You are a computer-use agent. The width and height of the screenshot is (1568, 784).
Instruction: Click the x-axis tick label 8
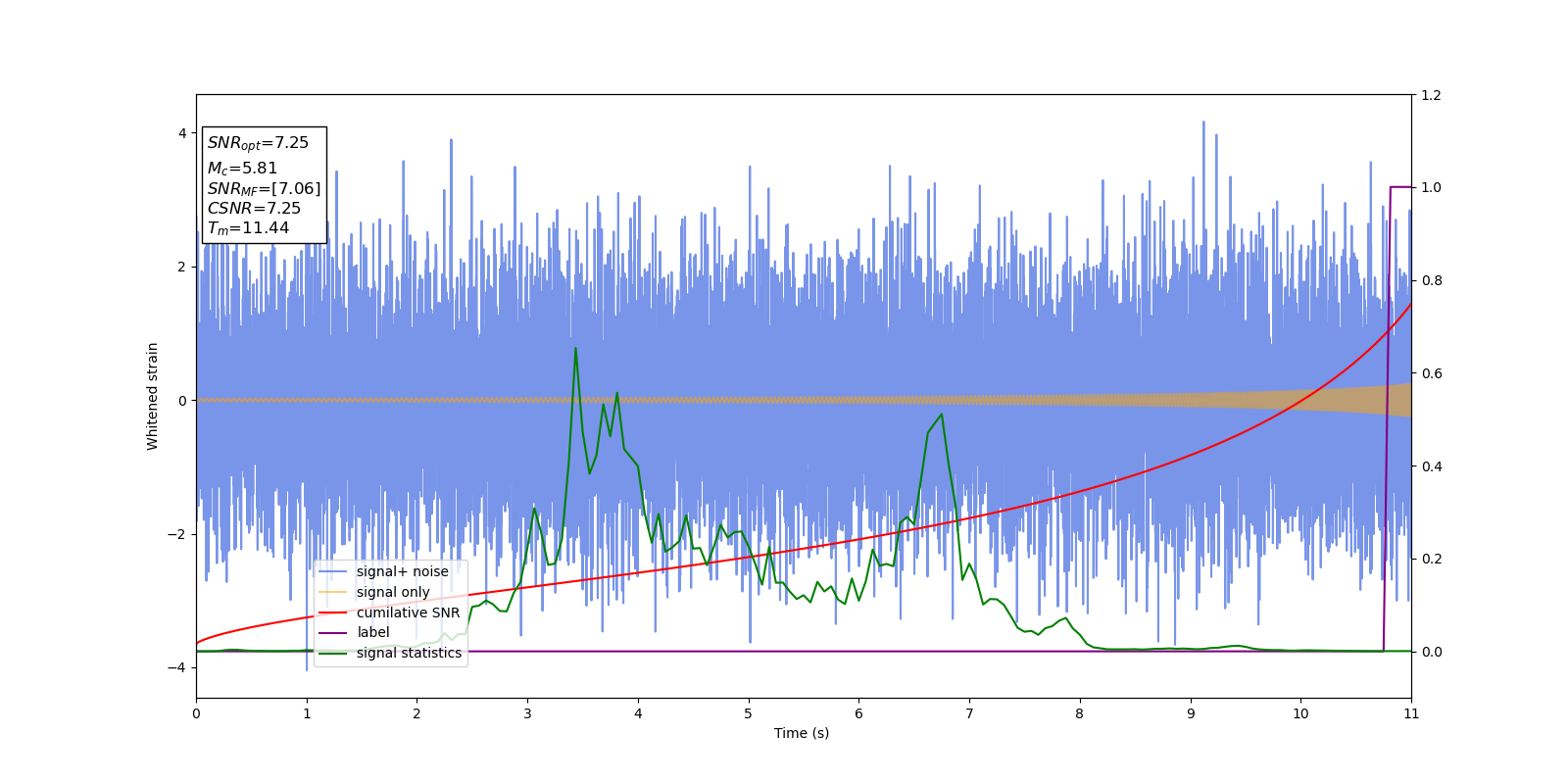pyautogui.click(x=1080, y=713)
